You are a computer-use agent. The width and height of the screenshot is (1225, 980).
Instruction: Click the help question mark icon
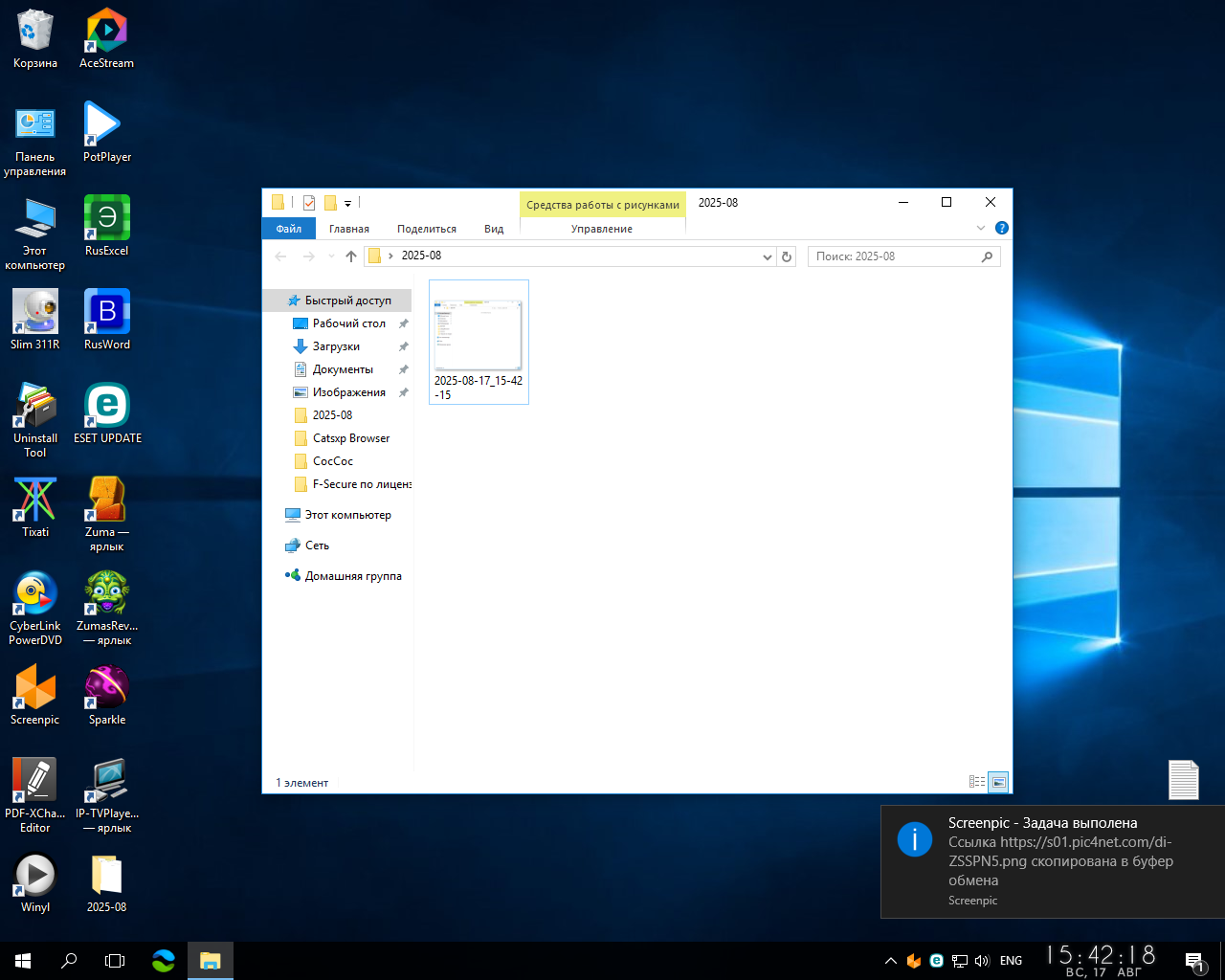point(1002,228)
